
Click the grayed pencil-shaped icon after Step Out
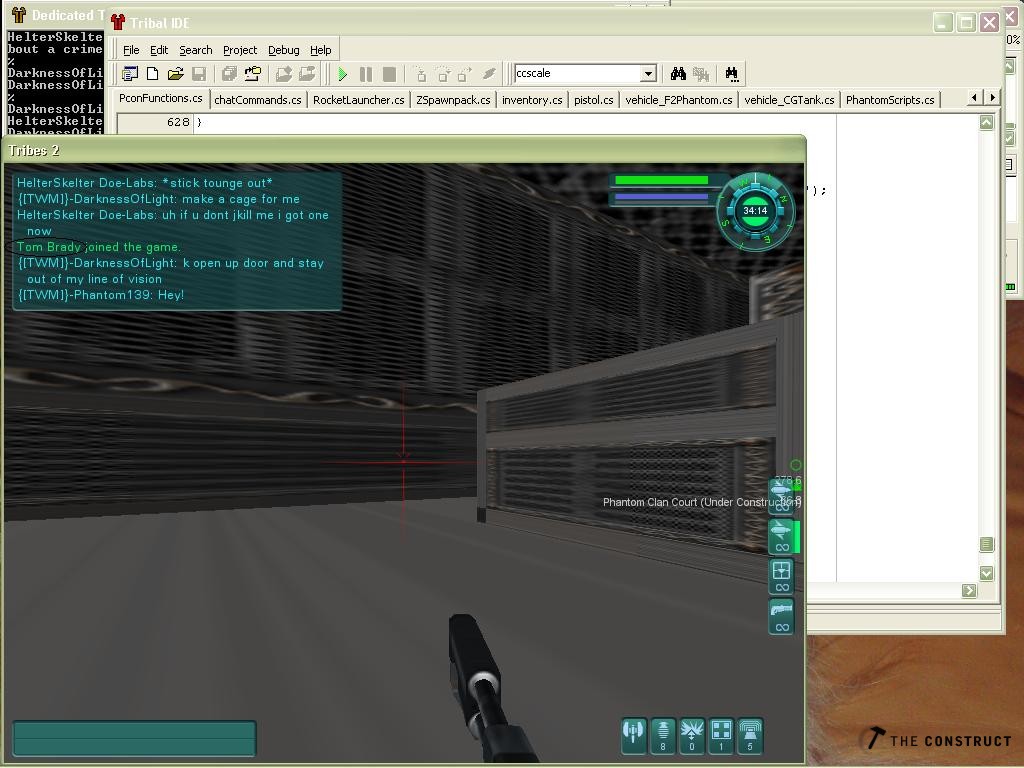click(489, 74)
